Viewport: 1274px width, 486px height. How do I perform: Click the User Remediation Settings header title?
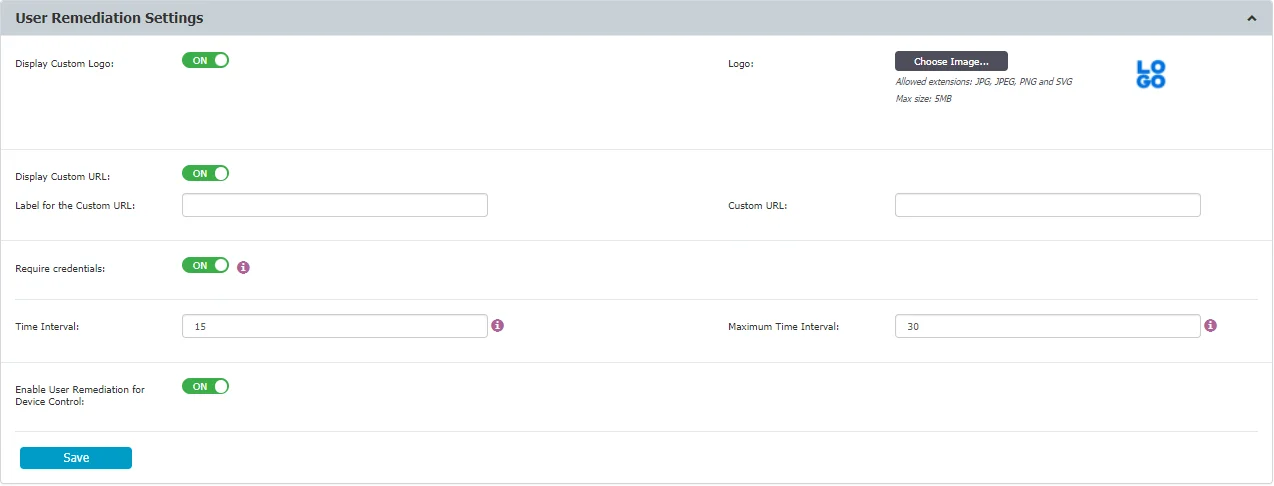click(x=109, y=18)
